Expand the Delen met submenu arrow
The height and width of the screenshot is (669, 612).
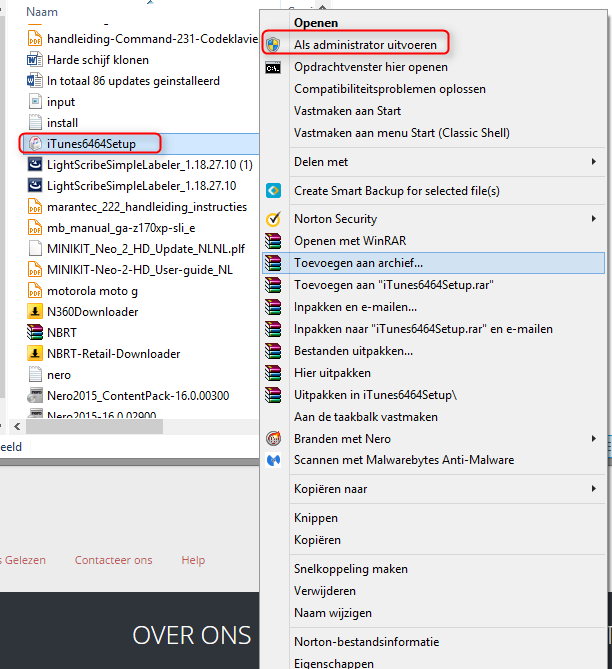point(594,161)
